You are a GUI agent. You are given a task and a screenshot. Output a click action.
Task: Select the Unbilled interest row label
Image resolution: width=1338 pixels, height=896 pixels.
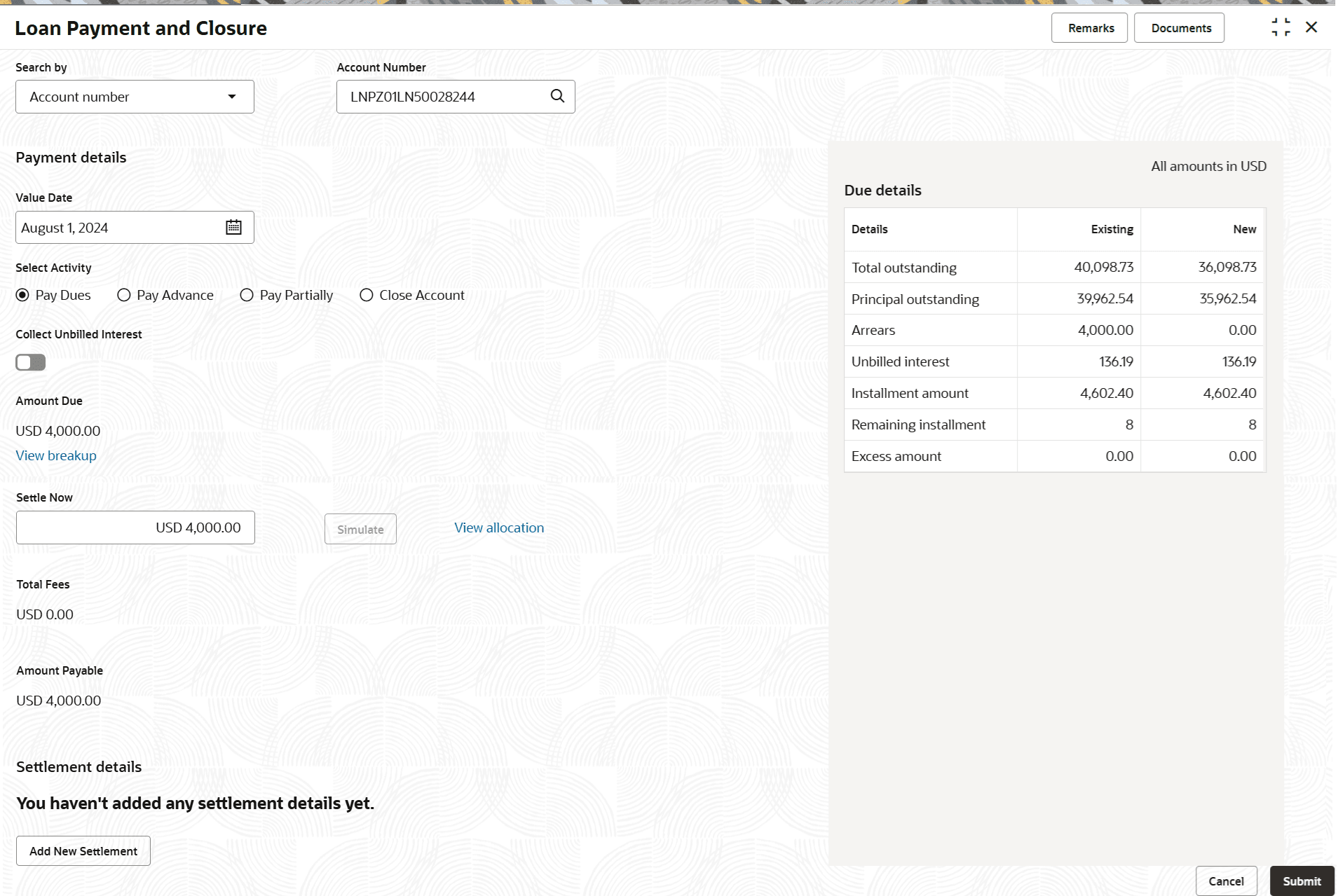[x=901, y=361]
